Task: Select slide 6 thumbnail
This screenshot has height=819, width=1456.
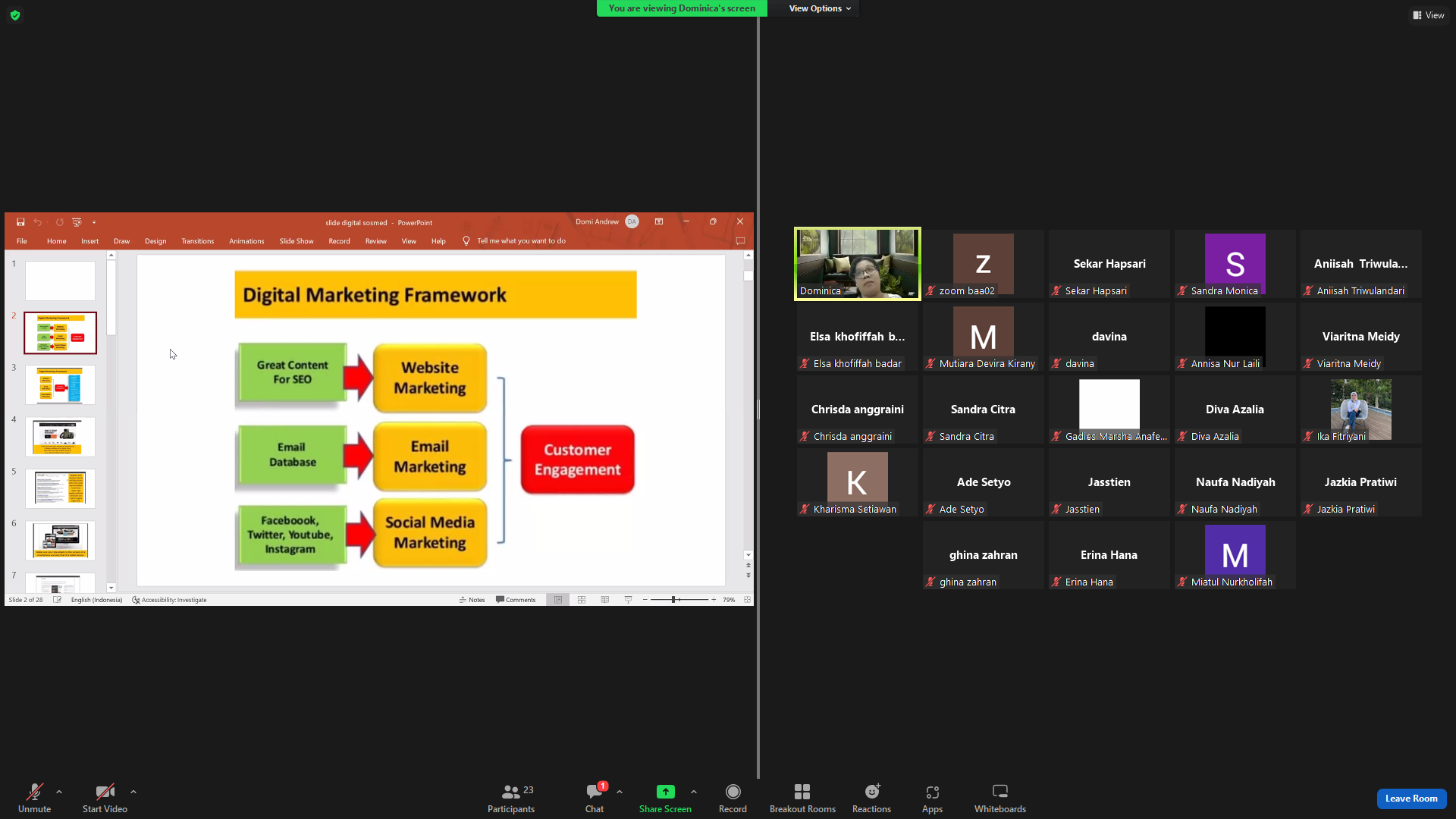Action: pos(60,541)
